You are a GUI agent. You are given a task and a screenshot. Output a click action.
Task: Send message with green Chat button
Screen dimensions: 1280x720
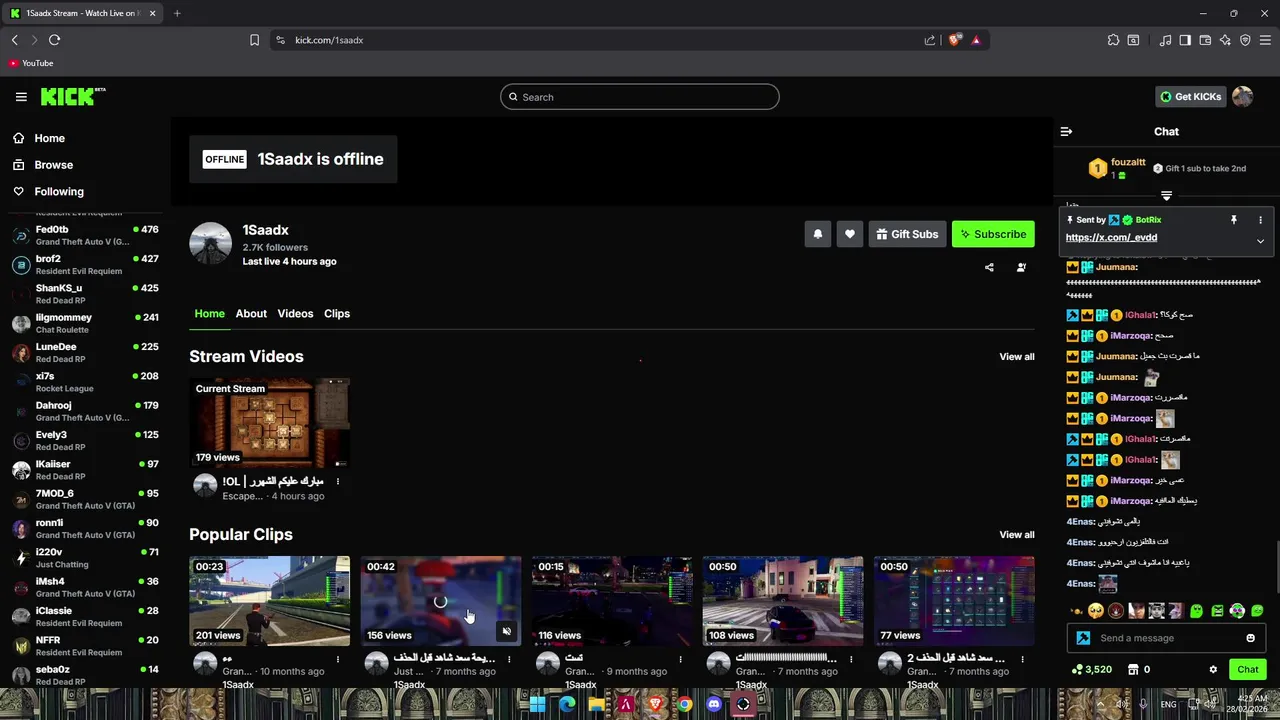click(1248, 670)
